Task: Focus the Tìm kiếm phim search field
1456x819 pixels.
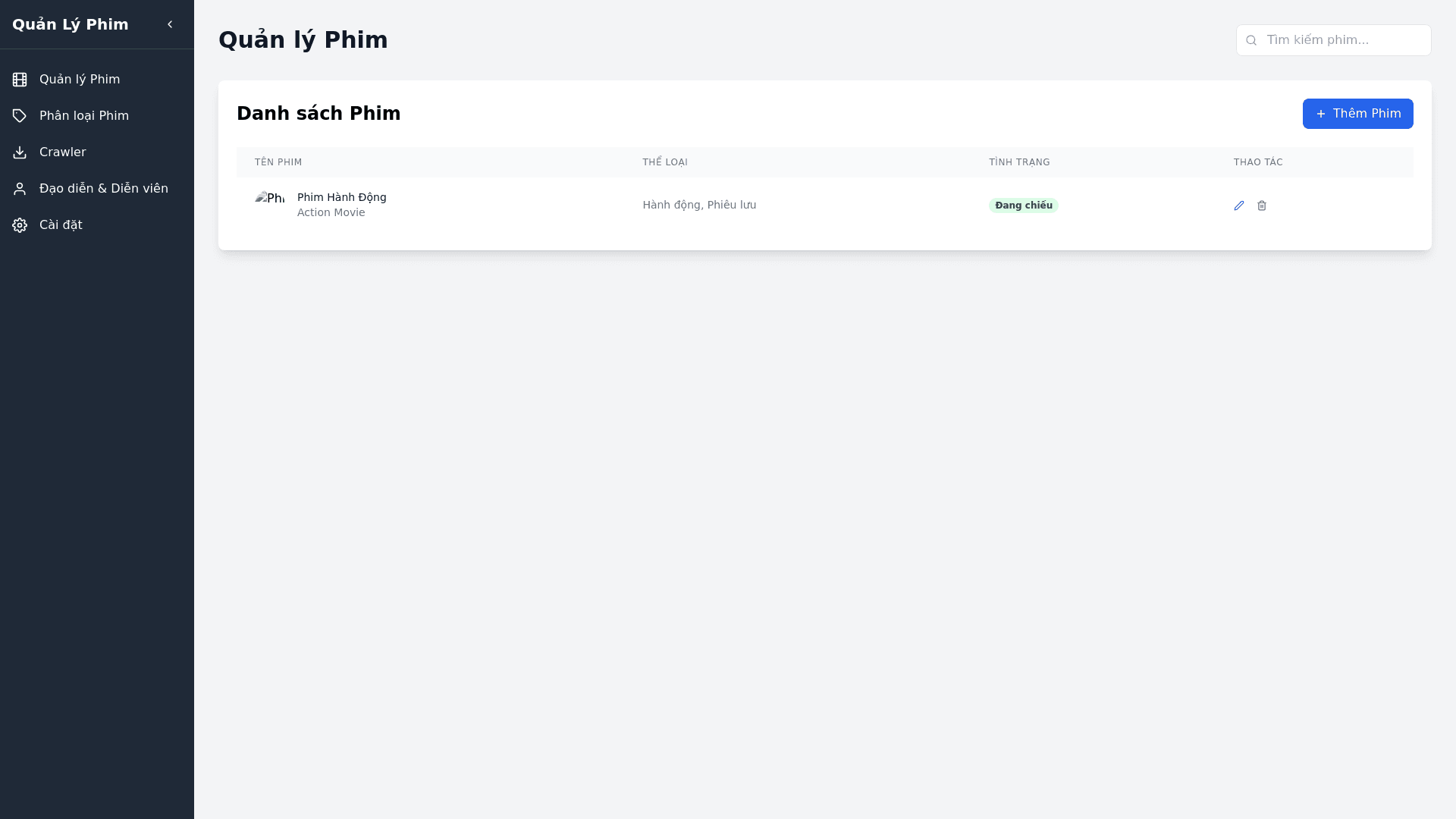Action: pyautogui.click(x=1344, y=40)
